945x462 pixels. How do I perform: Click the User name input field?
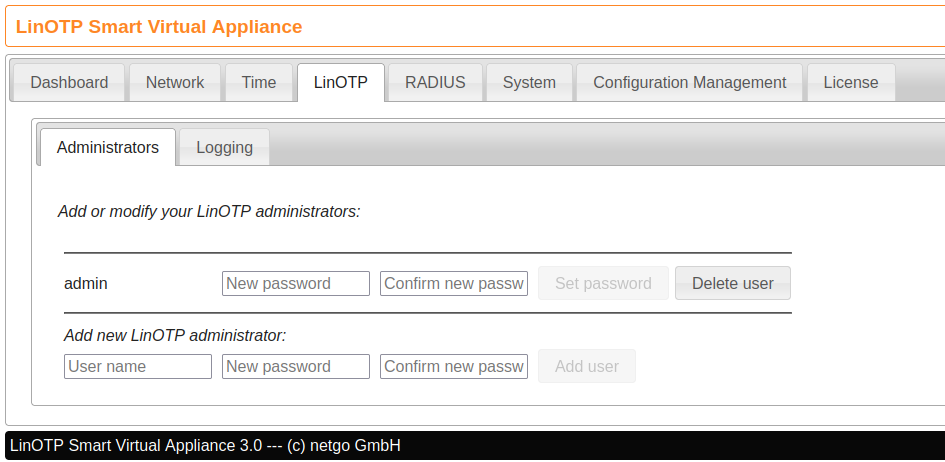coord(138,367)
